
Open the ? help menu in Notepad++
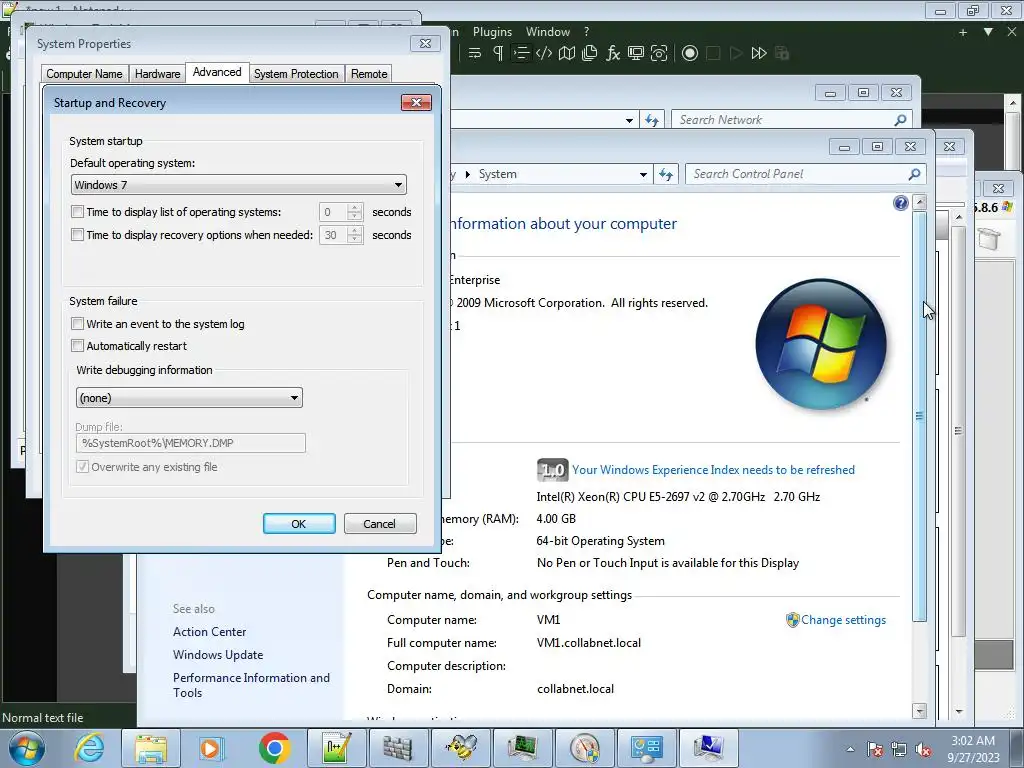586,32
